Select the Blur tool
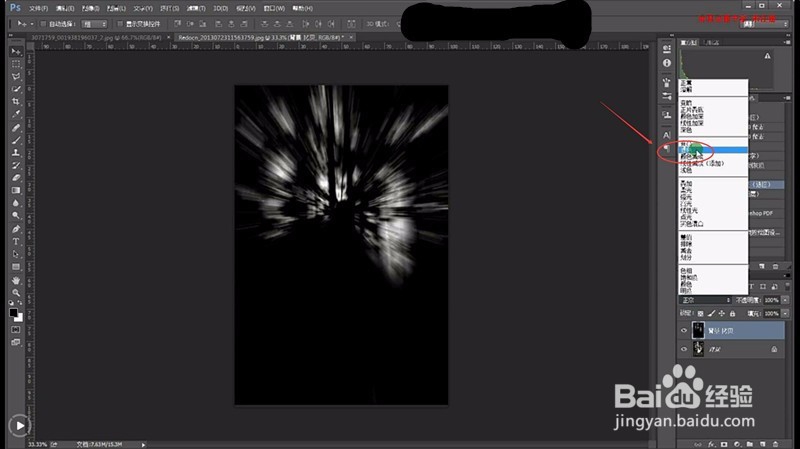Viewport: 800px width, 449px height. pos(16,203)
